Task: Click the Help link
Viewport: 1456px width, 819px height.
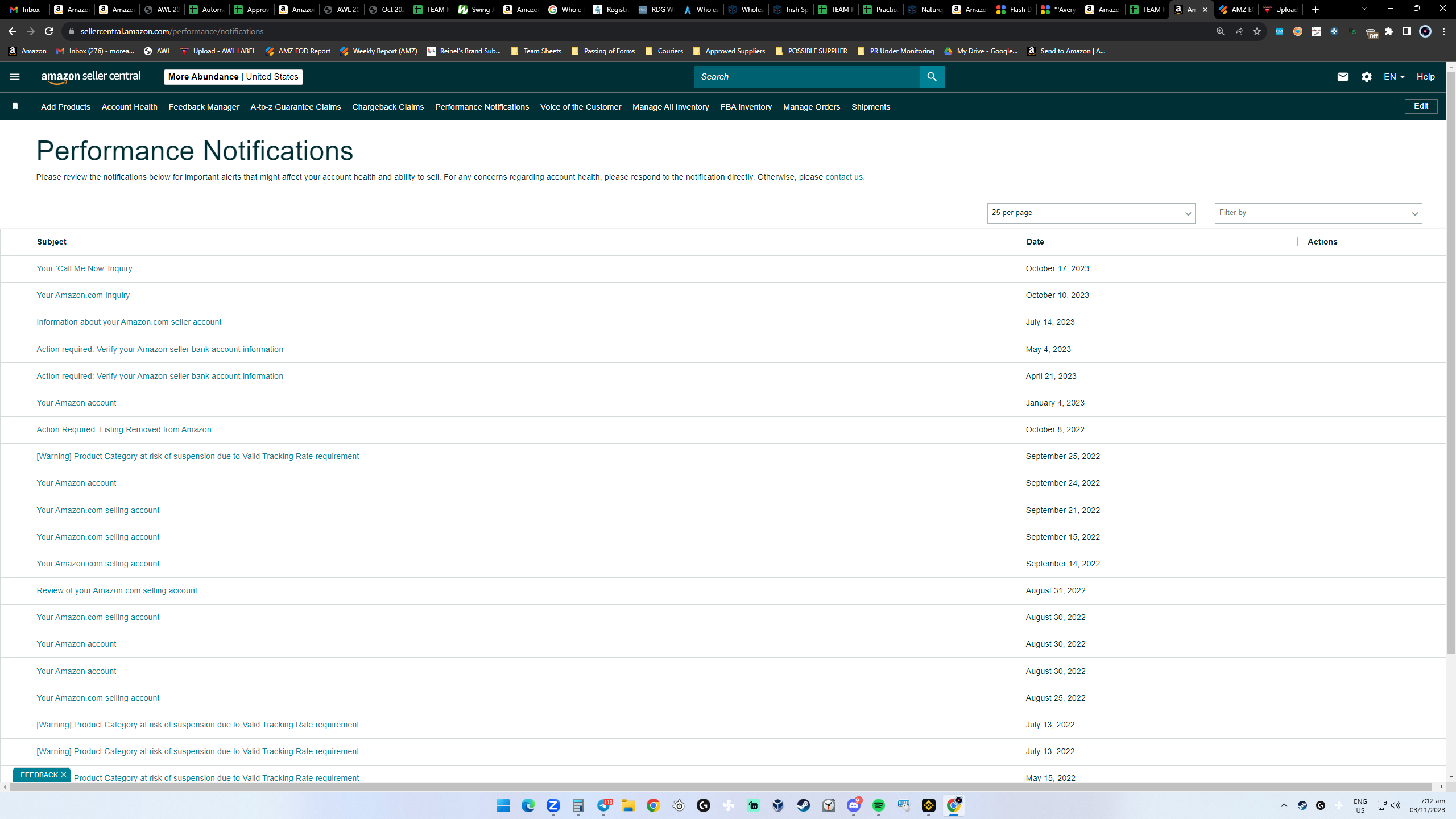Action: pos(1425,77)
